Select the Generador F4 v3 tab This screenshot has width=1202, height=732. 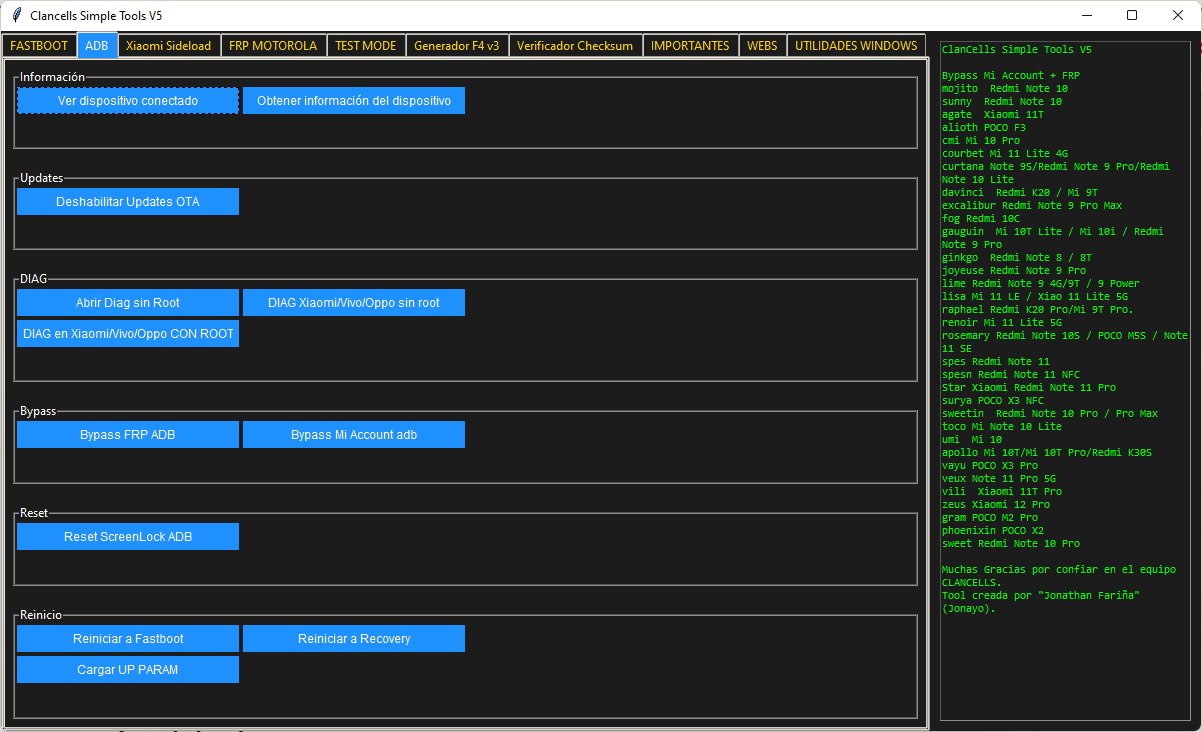pyautogui.click(x=457, y=45)
